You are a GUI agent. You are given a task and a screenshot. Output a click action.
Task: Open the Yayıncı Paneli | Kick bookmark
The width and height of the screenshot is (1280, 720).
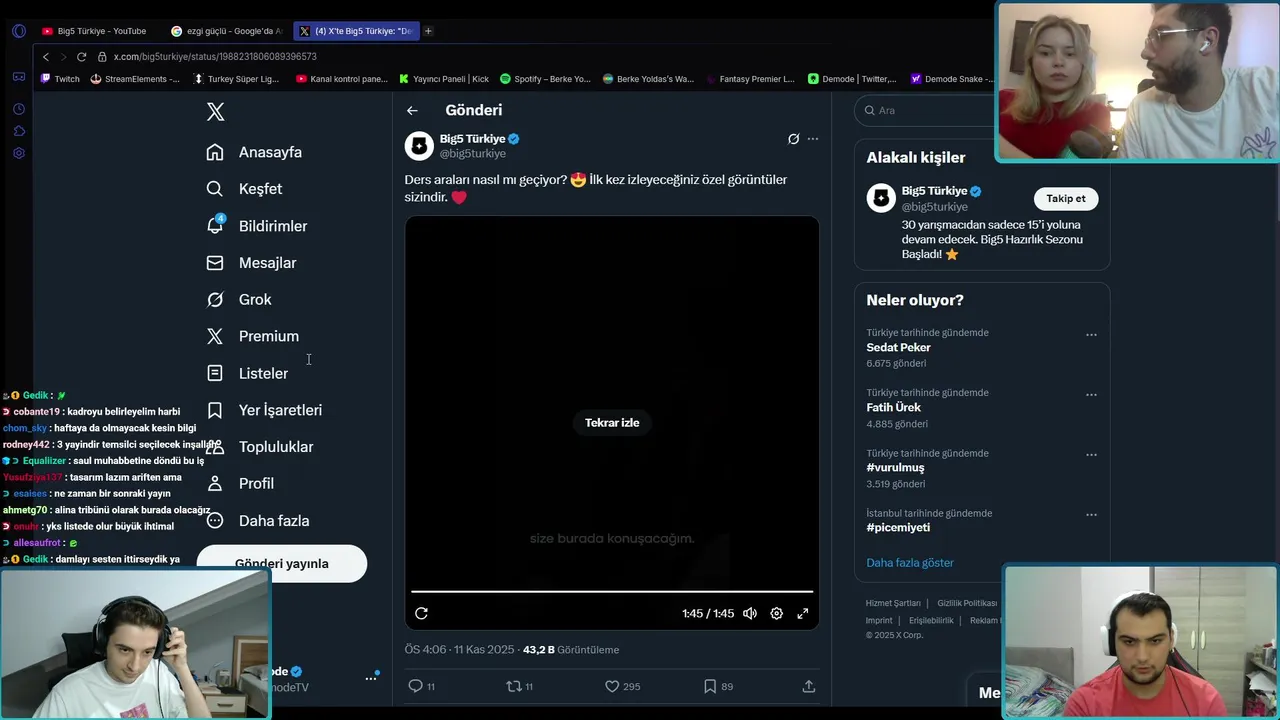coord(444,79)
